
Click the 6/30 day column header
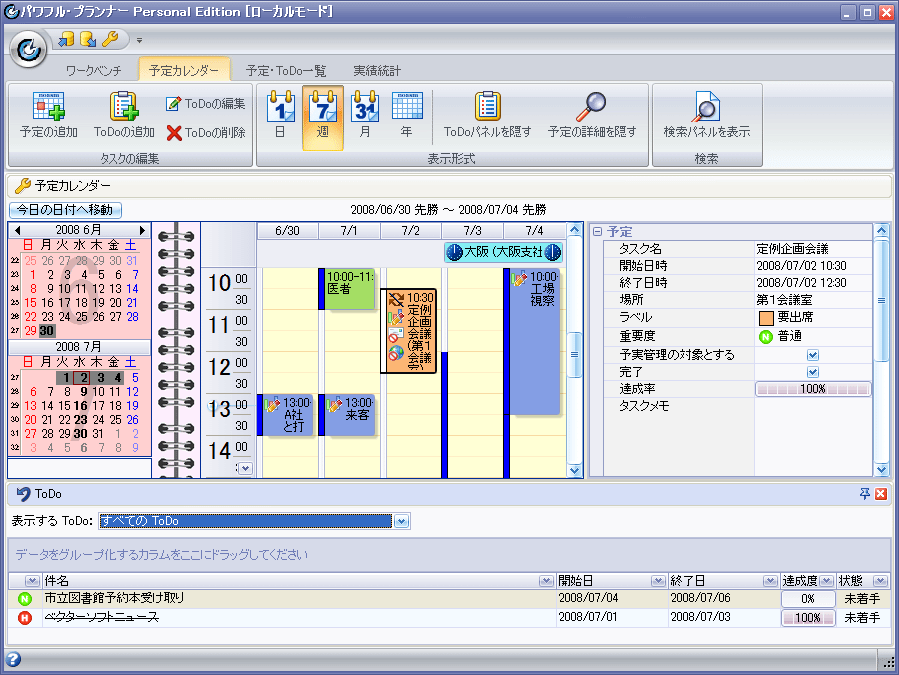click(287, 231)
